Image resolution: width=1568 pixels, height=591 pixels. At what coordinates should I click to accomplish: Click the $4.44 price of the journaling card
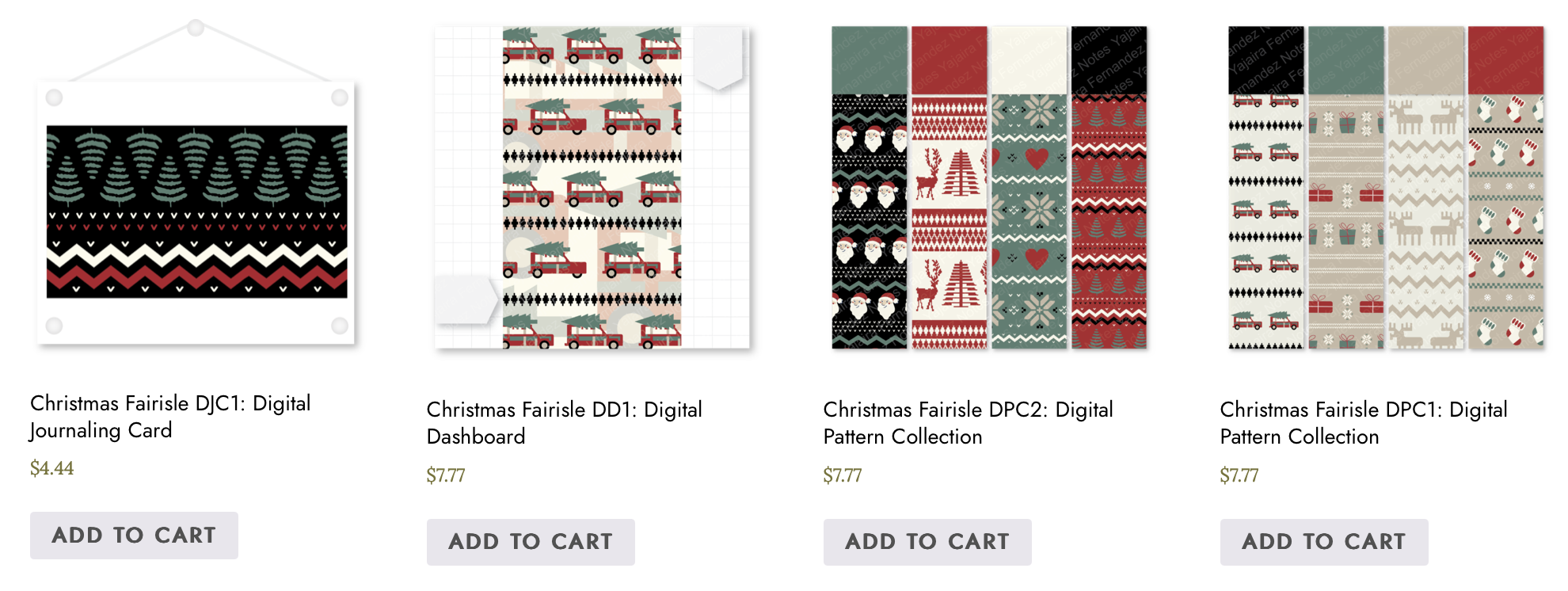(52, 468)
